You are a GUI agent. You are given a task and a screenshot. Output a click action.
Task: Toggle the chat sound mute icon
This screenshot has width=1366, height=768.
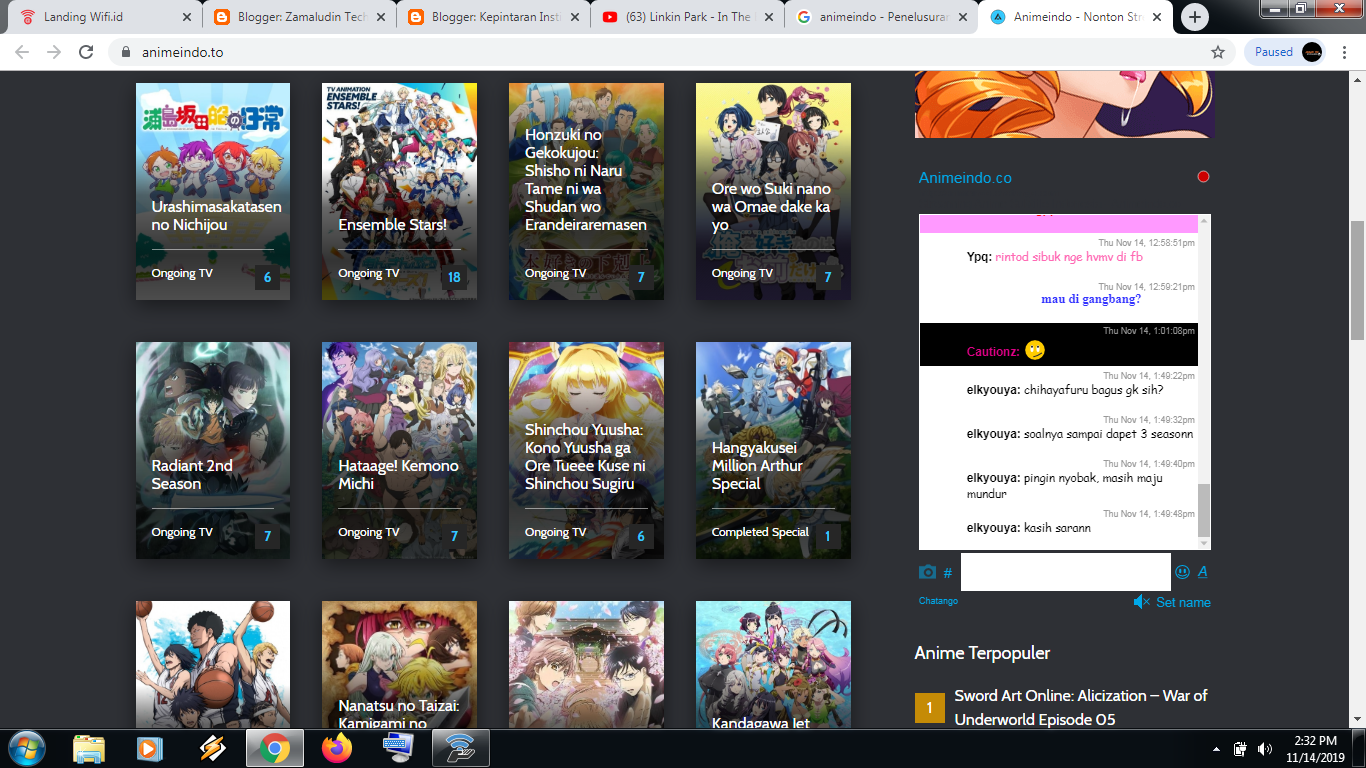click(1142, 602)
